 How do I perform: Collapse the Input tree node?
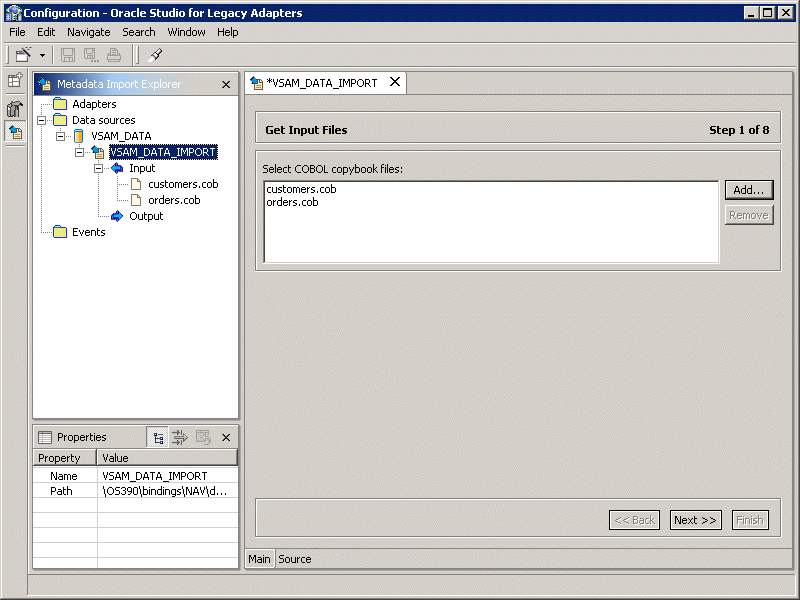point(98,168)
